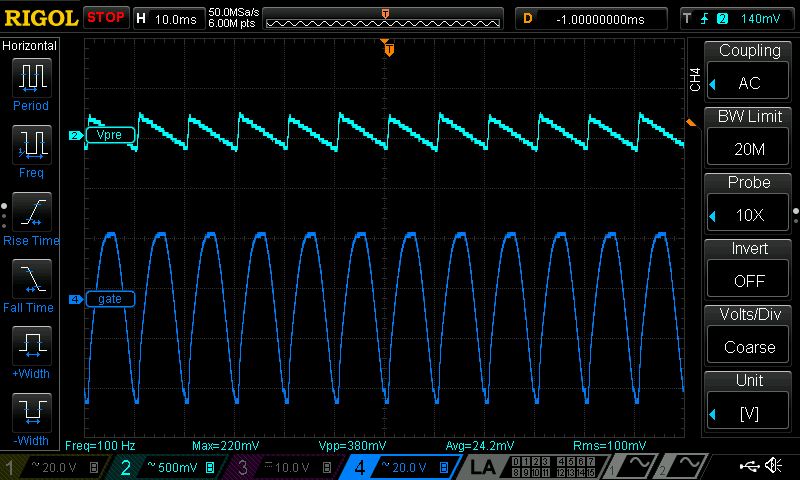Select the Fall Time measurement icon
The width and height of the screenshot is (800, 480).
pyautogui.click(x=32, y=279)
